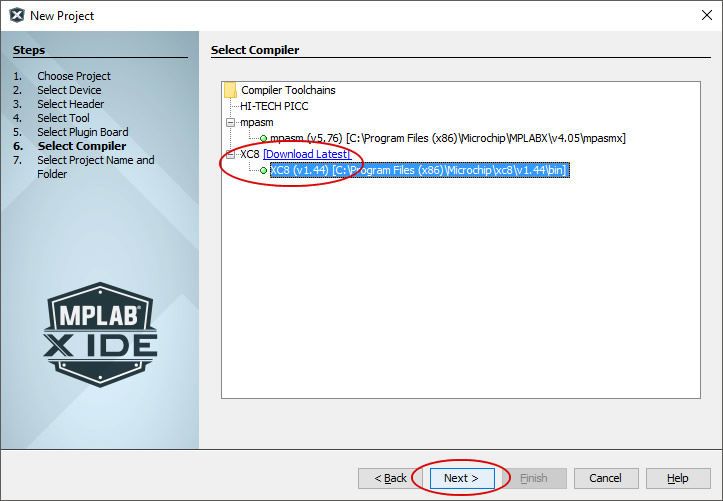The height and width of the screenshot is (501, 723).
Task: Go to the next wizard step
Action: (x=462, y=478)
